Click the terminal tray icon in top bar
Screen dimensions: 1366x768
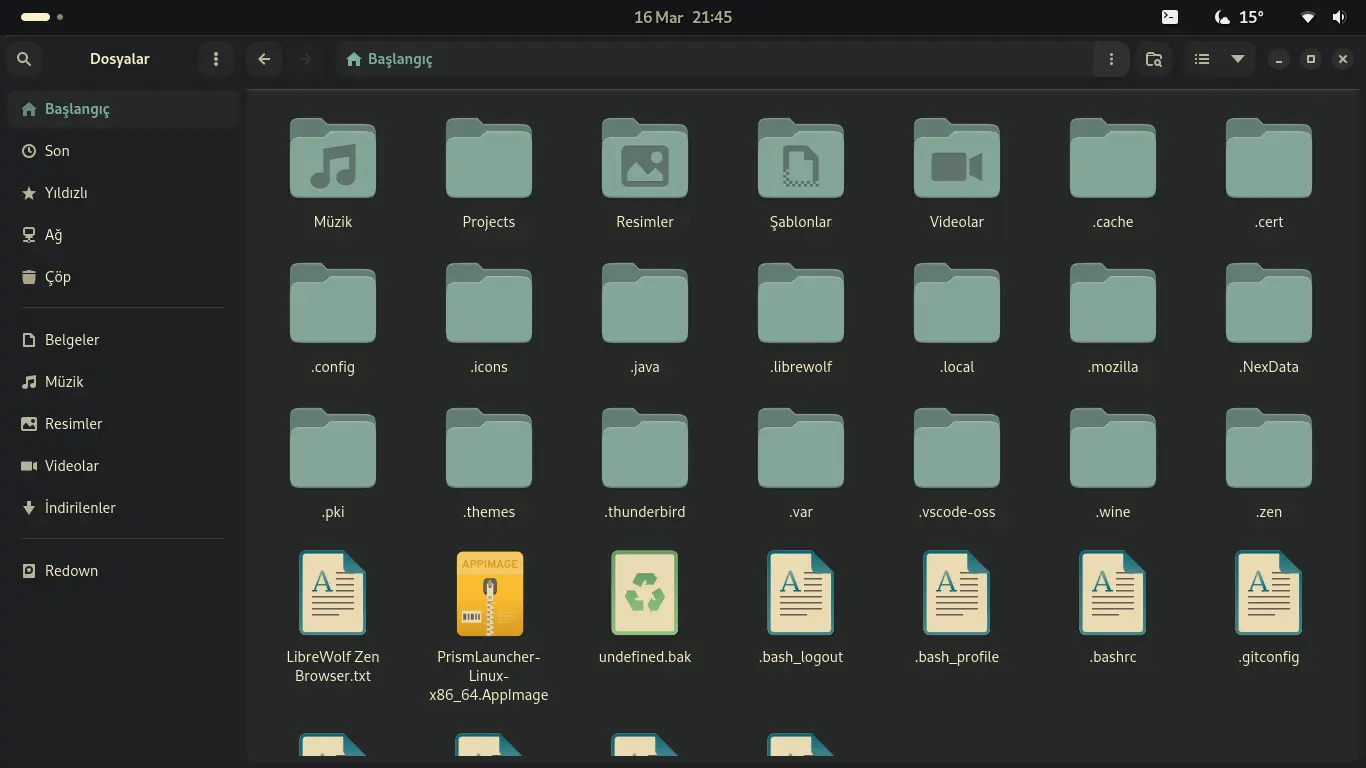click(x=1169, y=17)
